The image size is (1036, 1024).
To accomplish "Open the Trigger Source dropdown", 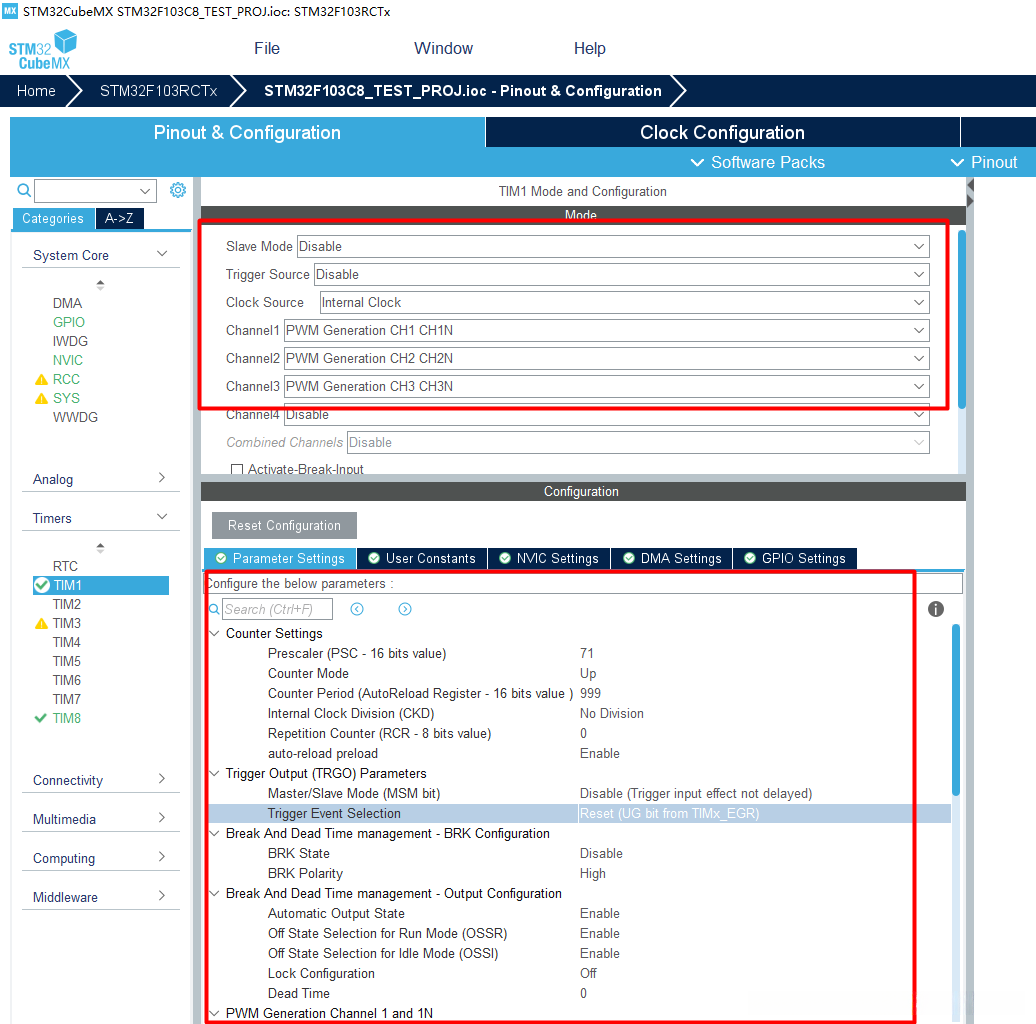I will pos(622,274).
